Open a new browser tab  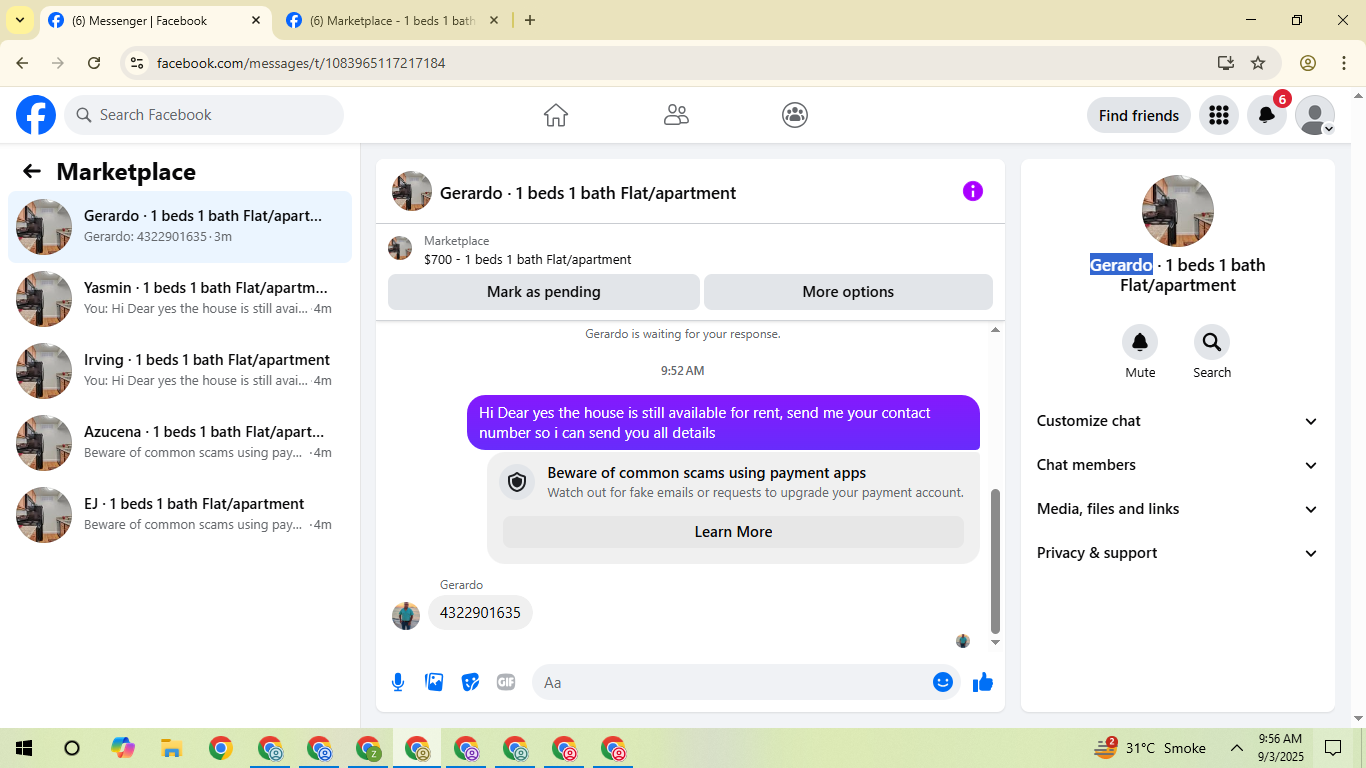click(x=530, y=20)
